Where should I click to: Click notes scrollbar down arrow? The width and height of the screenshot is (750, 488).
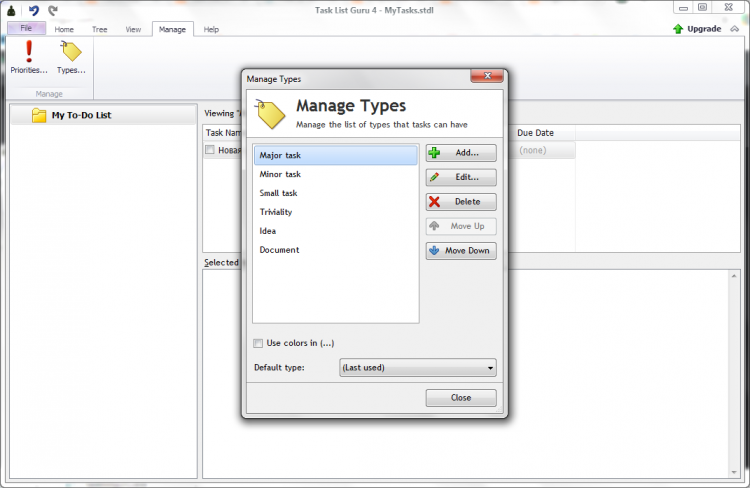[734, 472]
